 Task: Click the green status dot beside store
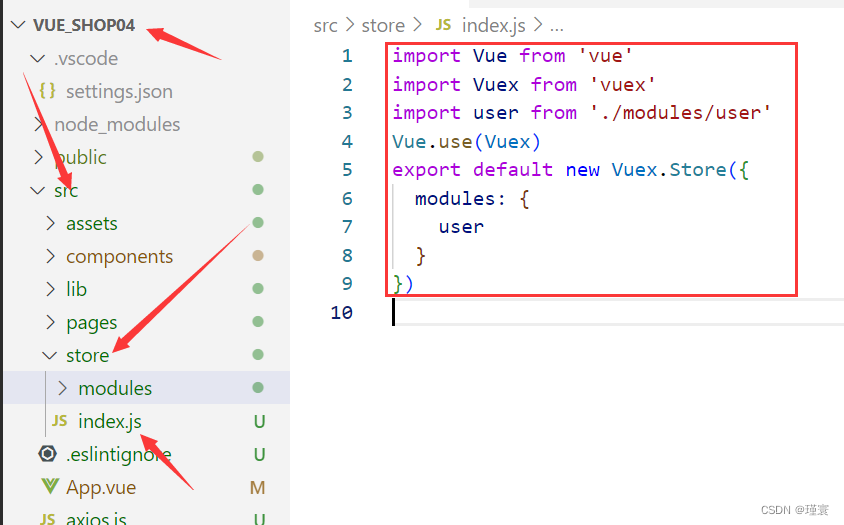(x=258, y=354)
